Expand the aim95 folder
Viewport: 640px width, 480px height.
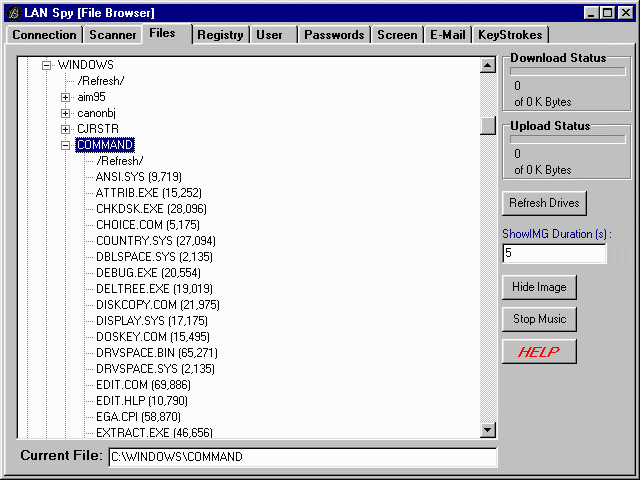click(x=65, y=97)
